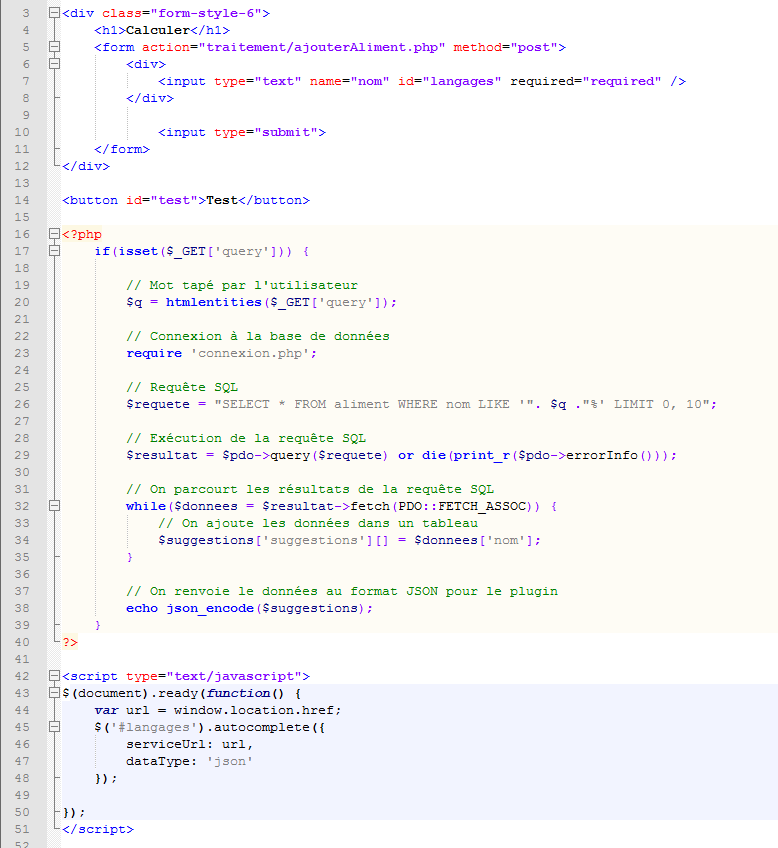Collapse the form block fold on line 5
778x848 pixels.
54,47
